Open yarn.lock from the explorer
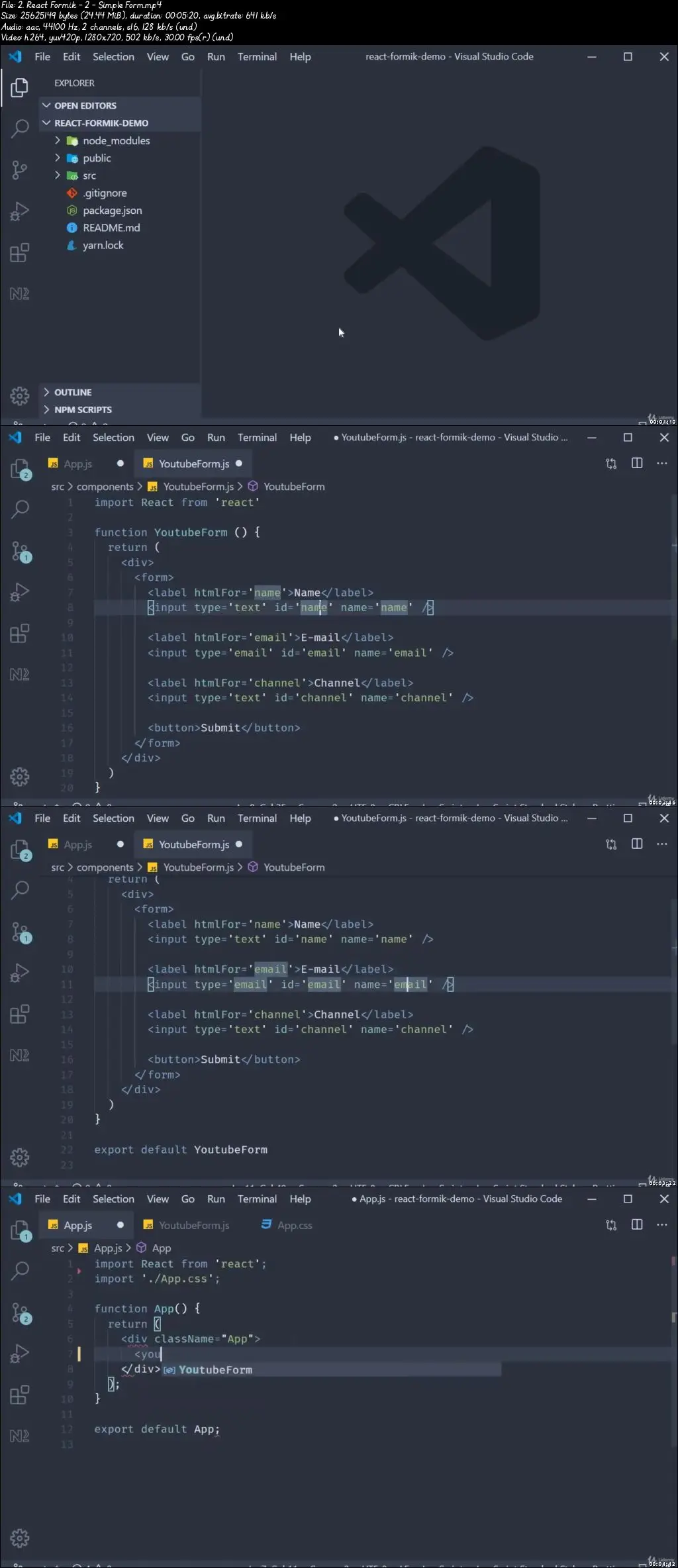This screenshot has width=678, height=1568. [103, 245]
